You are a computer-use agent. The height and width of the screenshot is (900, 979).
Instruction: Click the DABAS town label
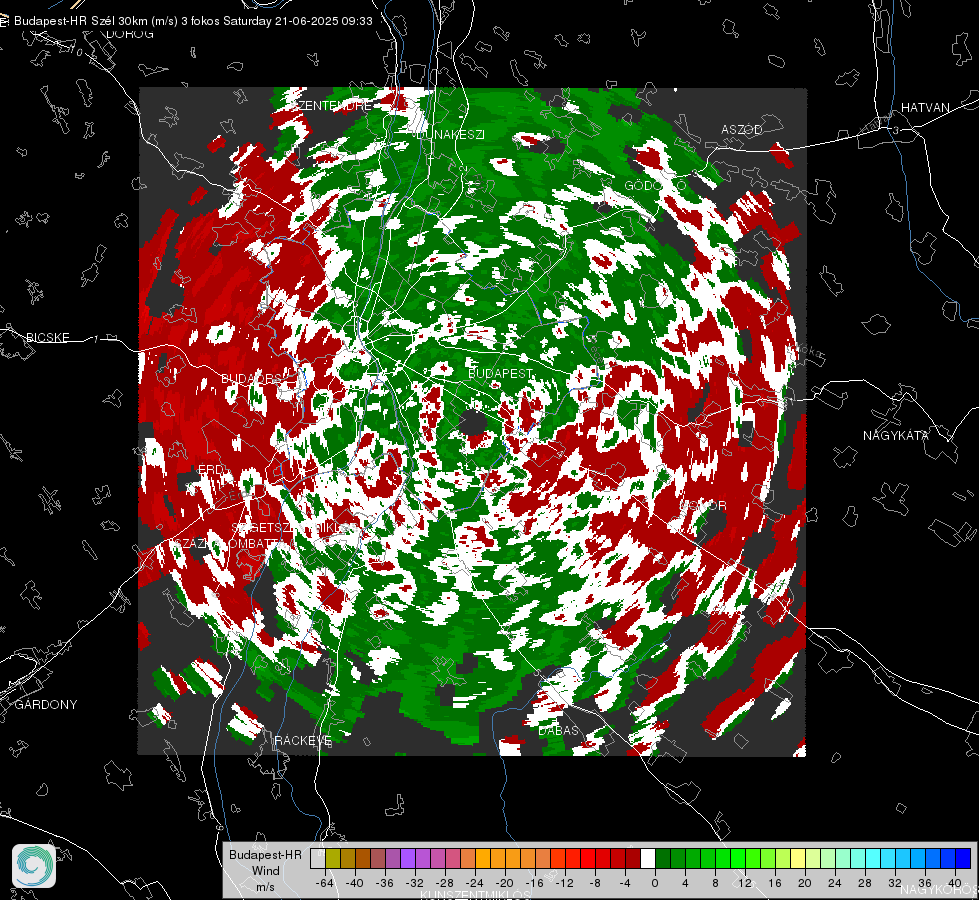(x=559, y=730)
